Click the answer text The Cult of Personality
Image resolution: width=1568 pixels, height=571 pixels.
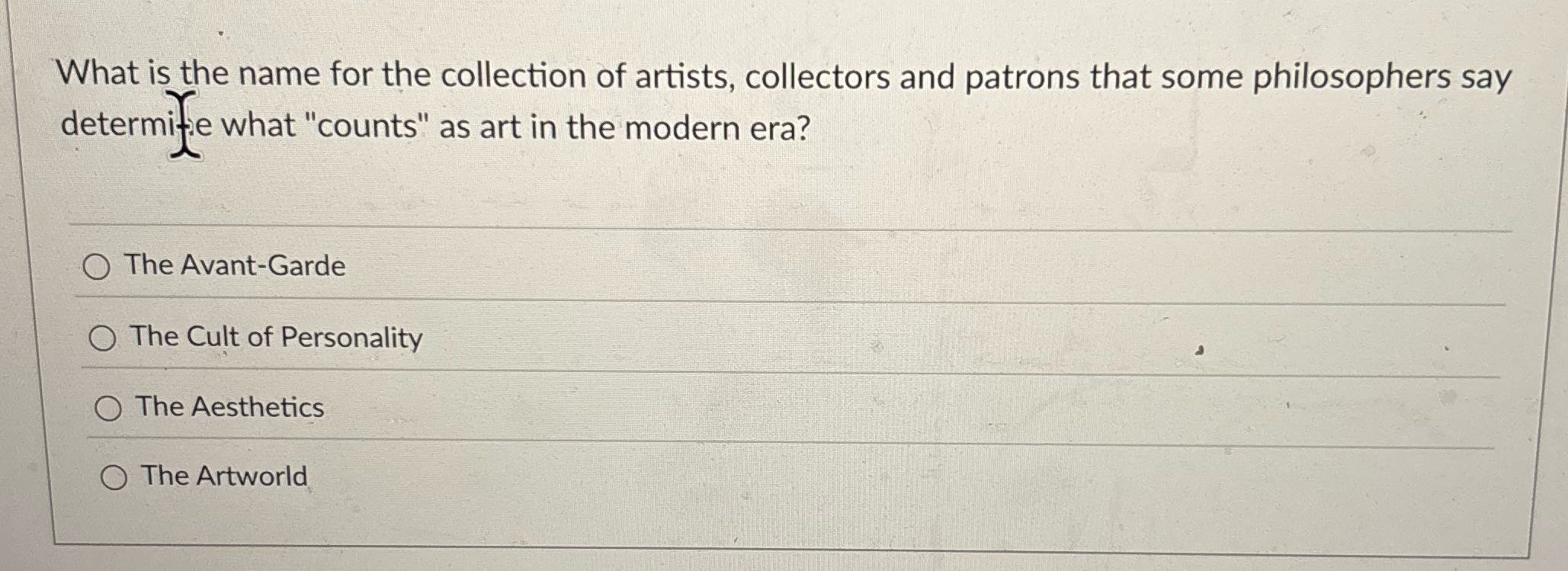pos(275,337)
